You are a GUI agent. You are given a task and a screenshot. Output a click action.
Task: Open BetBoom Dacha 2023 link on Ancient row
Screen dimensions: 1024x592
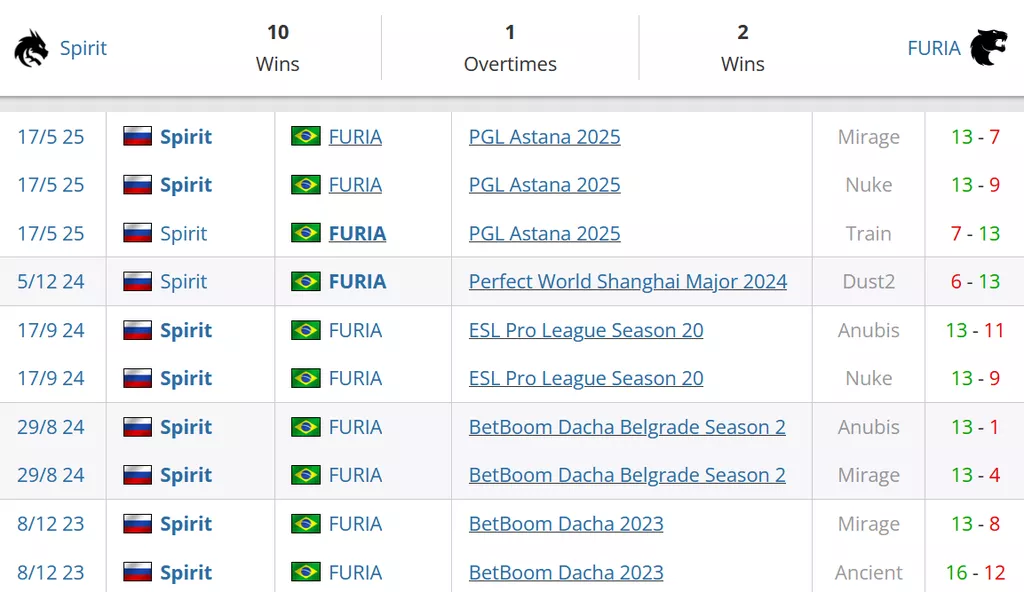(566, 572)
